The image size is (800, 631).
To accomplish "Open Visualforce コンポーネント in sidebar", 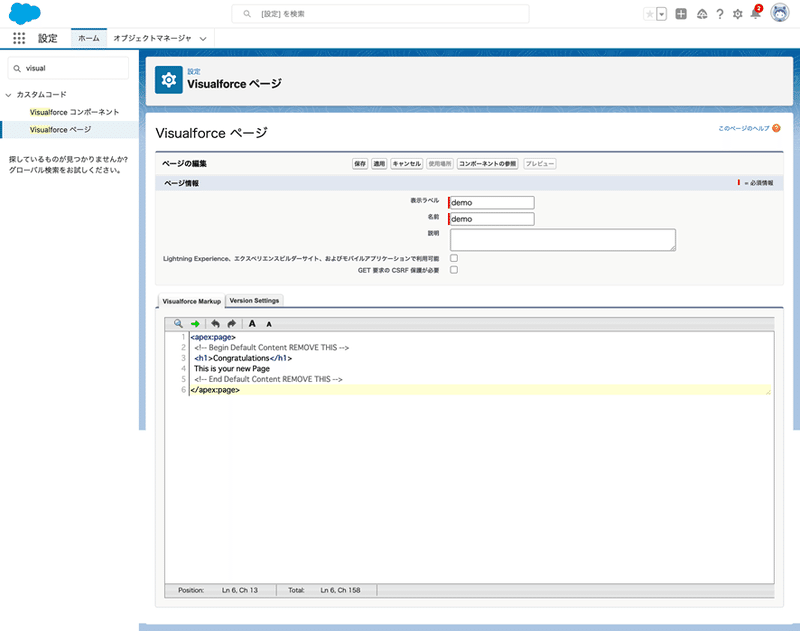I will (x=74, y=112).
